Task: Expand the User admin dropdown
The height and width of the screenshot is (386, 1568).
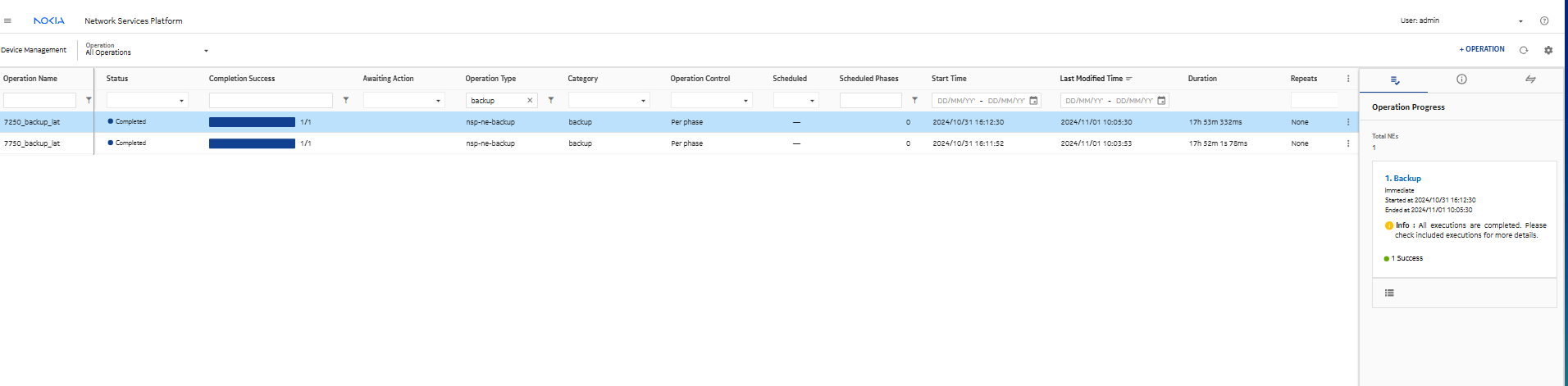Action: pyautogui.click(x=1520, y=21)
